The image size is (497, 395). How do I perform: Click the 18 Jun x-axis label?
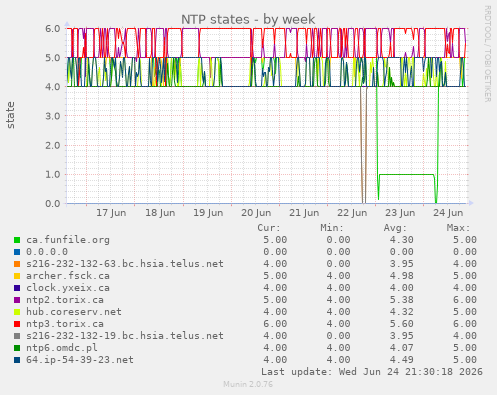pyautogui.click(x=160, y=213)
